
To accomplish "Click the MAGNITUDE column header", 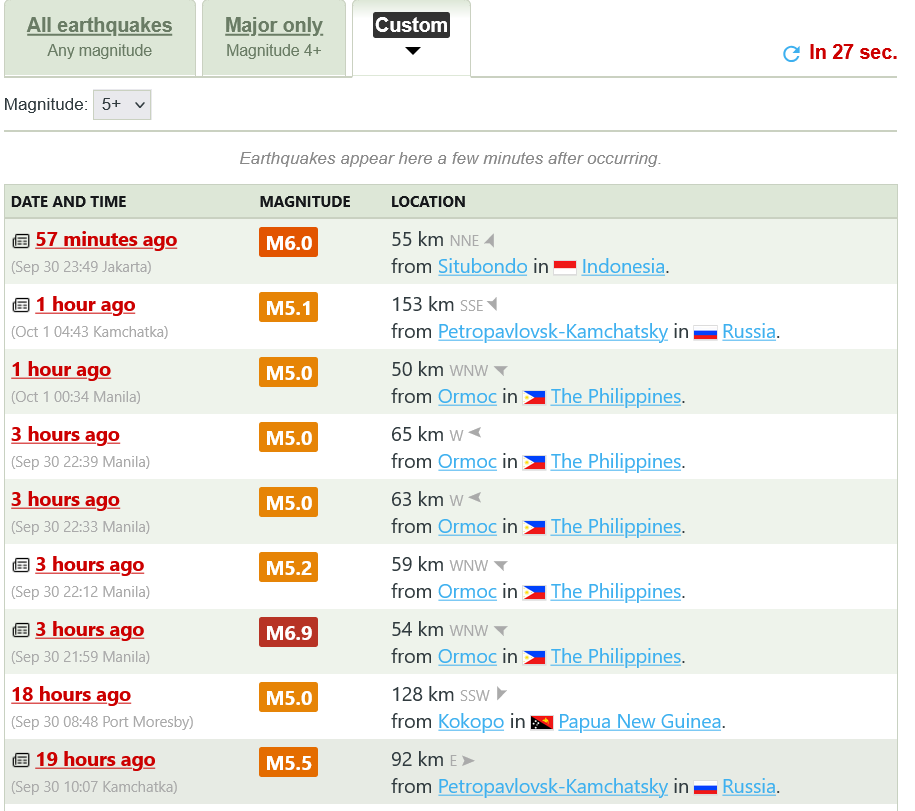I will pos(305,202).
